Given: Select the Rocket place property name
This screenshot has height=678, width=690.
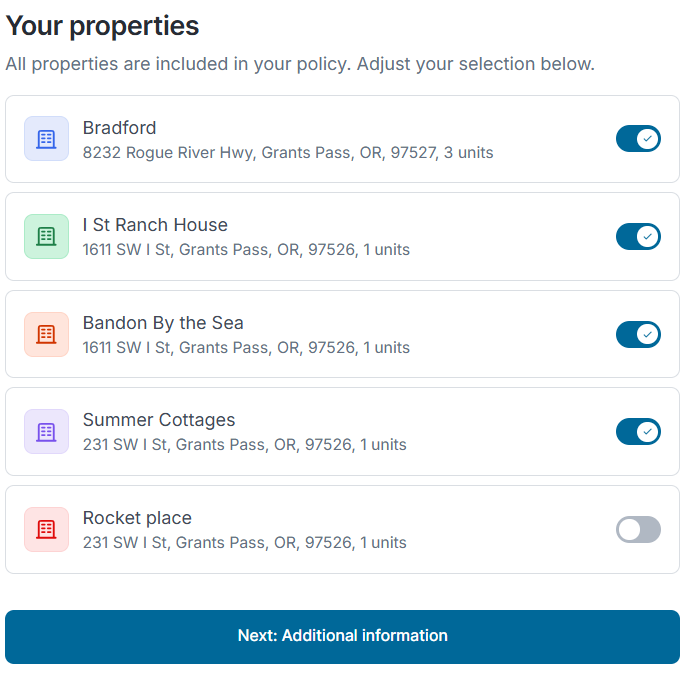Looking at the screenshot, I should pos(137,518).
